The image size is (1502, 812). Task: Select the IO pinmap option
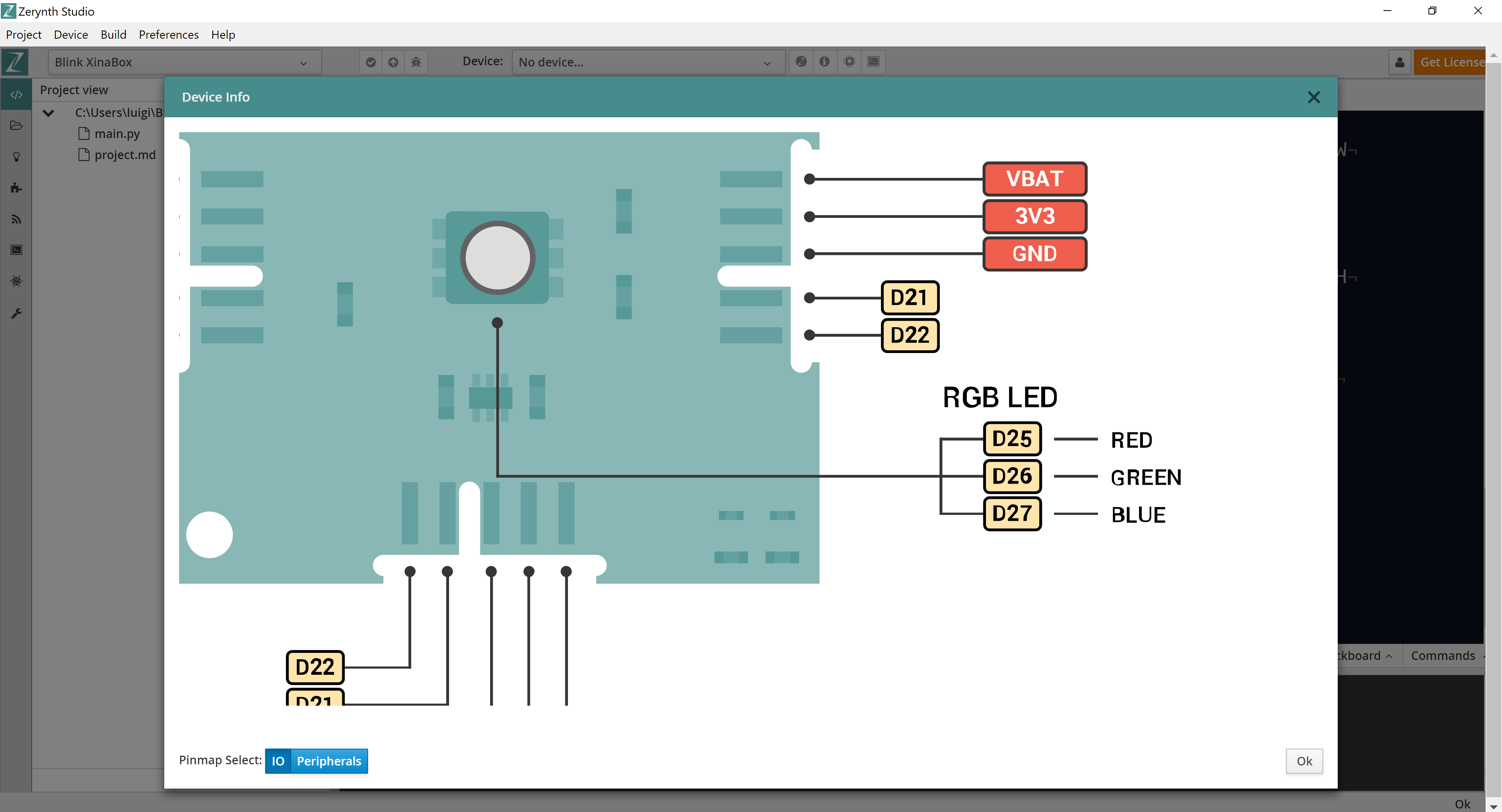point(278,761)
